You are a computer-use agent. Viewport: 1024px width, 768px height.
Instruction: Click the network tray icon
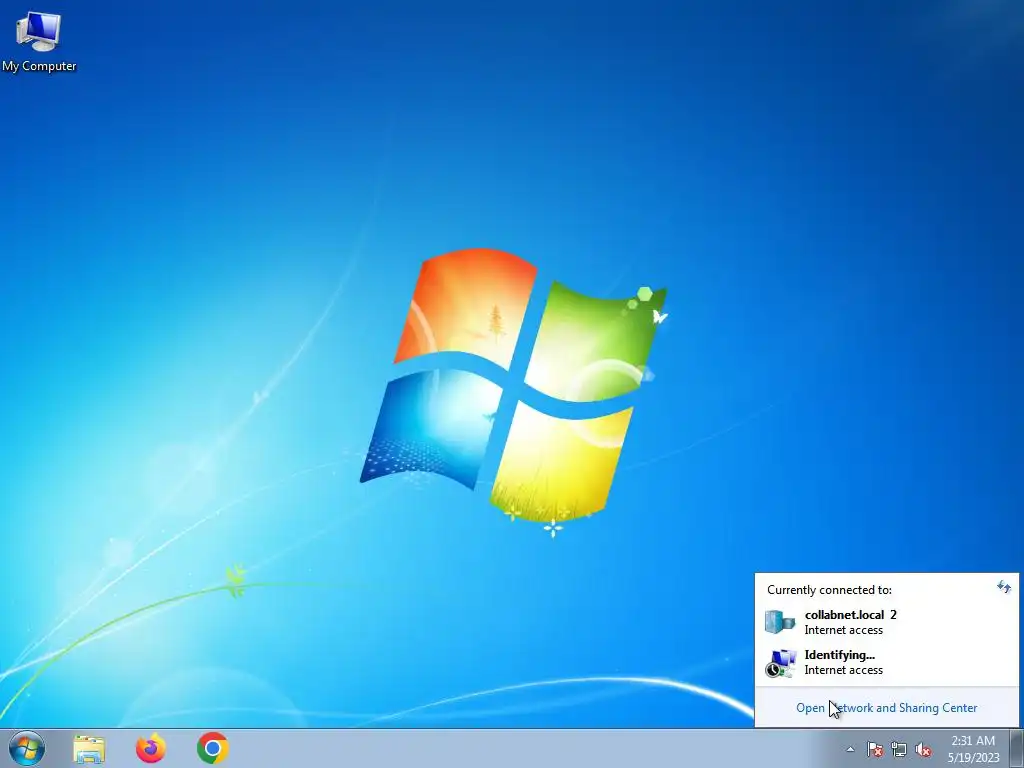click(899, 749)
